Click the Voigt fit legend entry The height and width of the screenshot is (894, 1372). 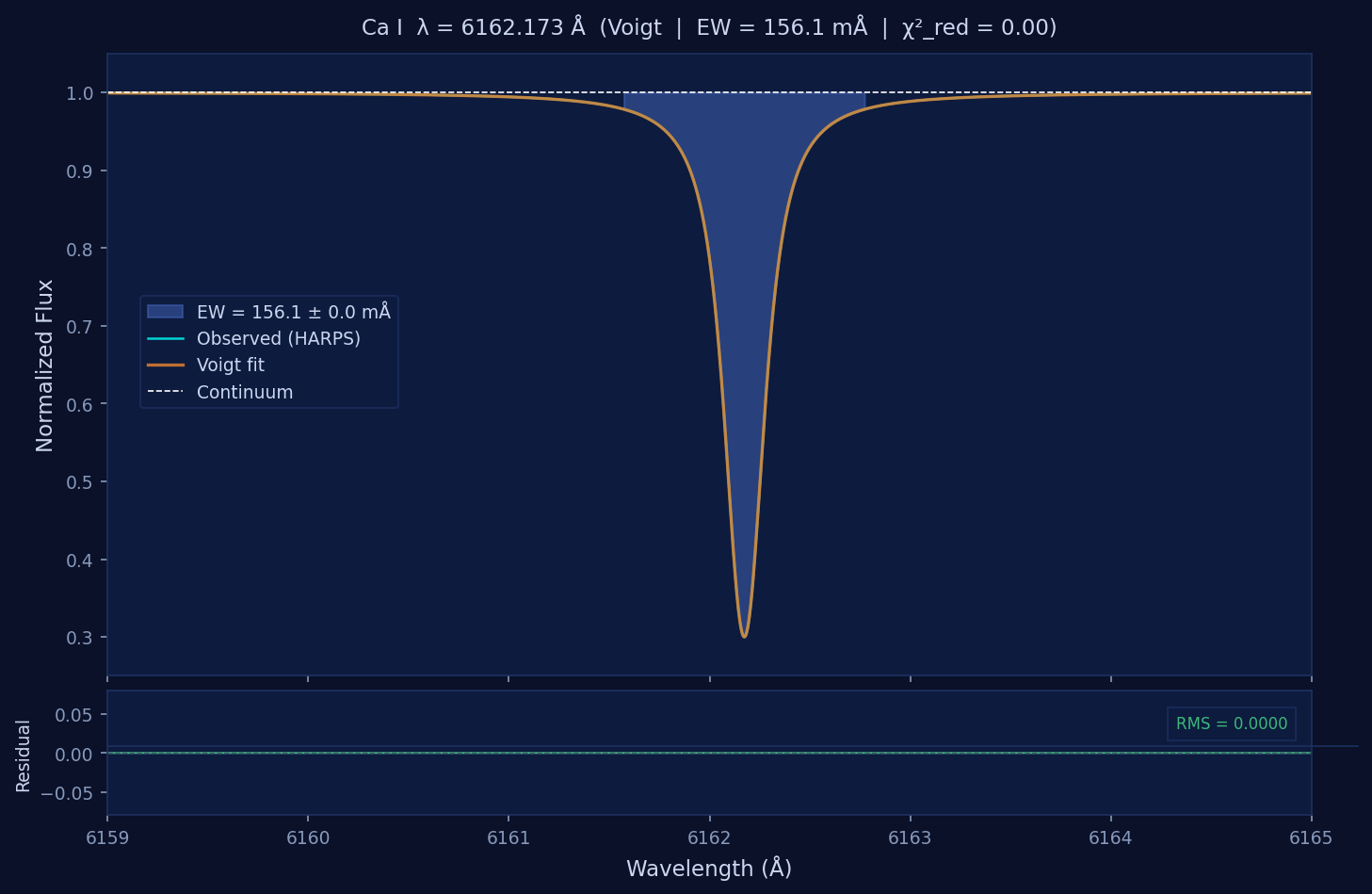(x=206, y=366)
